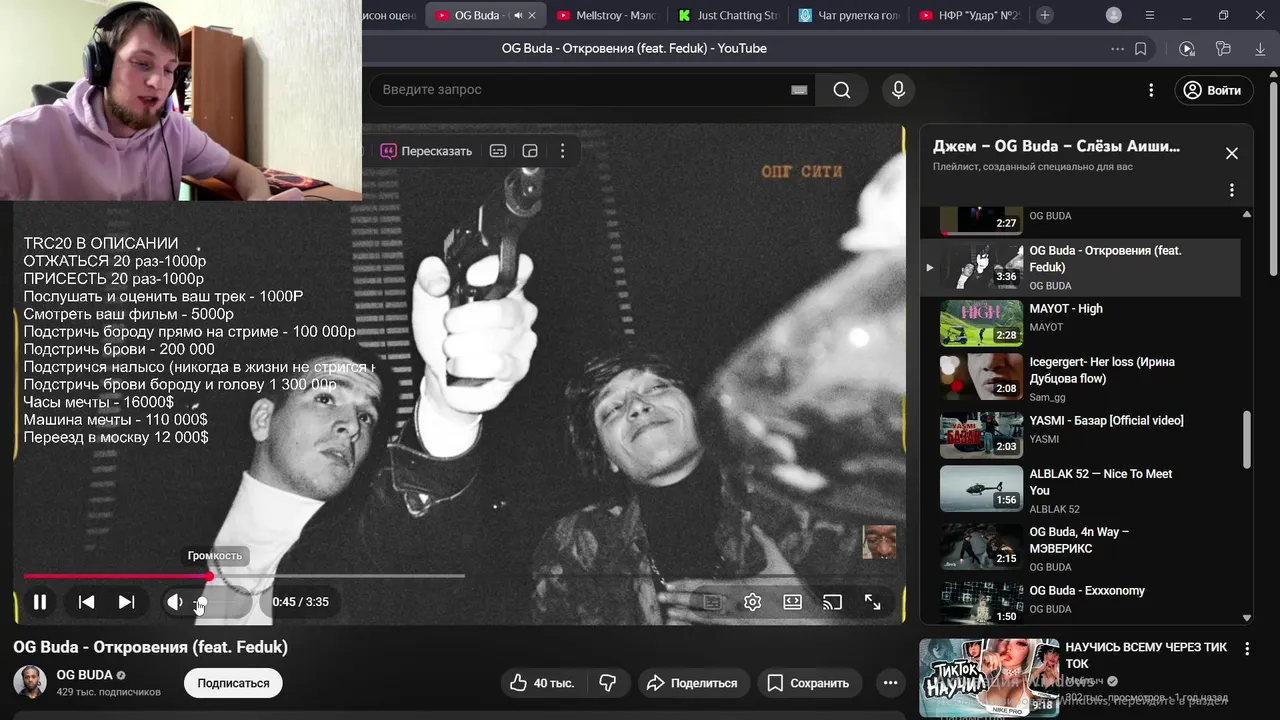Play MAYOT - High from playlist
The width and height of the screenshot is (1280, 720).
pos(1081,322)
